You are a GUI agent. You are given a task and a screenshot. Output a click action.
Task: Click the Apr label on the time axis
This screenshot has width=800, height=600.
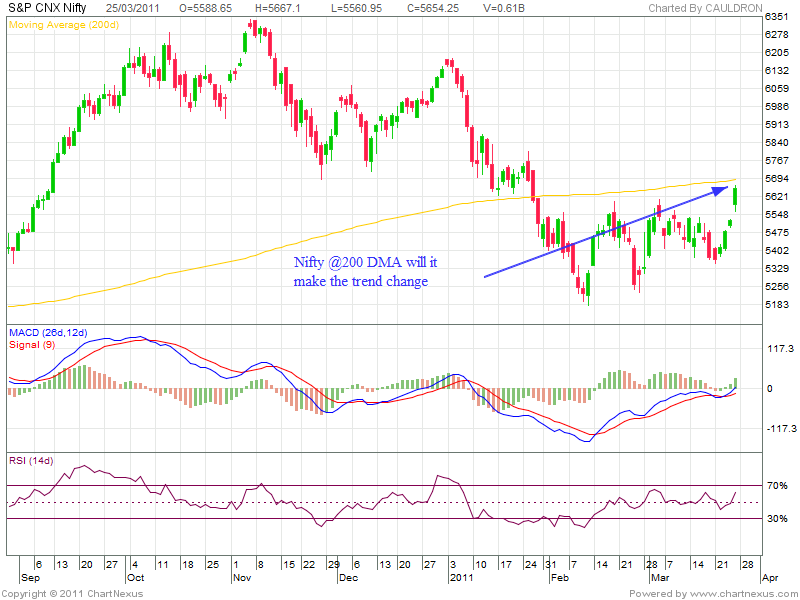(x=769, y=577)
